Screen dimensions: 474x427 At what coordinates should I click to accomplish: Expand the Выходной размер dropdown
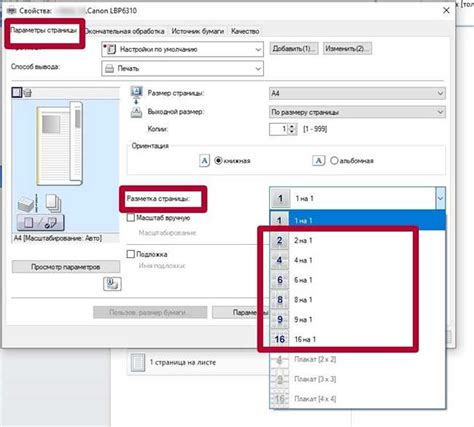pos(357,112)
